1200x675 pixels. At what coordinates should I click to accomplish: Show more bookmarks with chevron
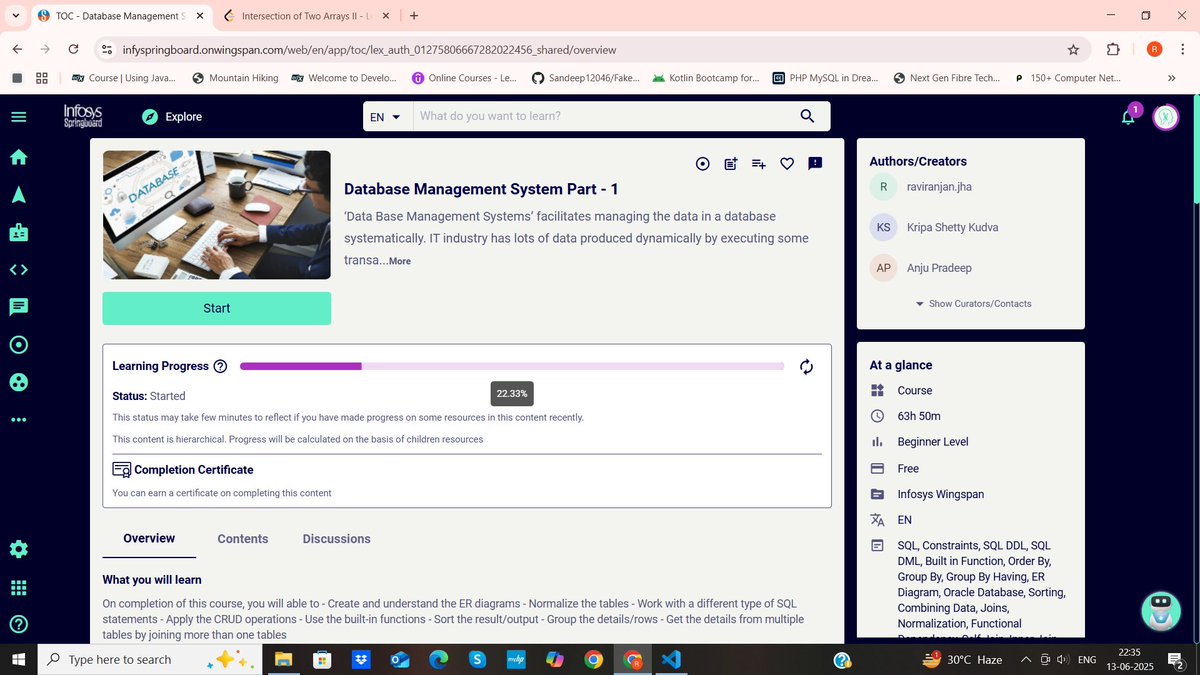coord(1171,78)
